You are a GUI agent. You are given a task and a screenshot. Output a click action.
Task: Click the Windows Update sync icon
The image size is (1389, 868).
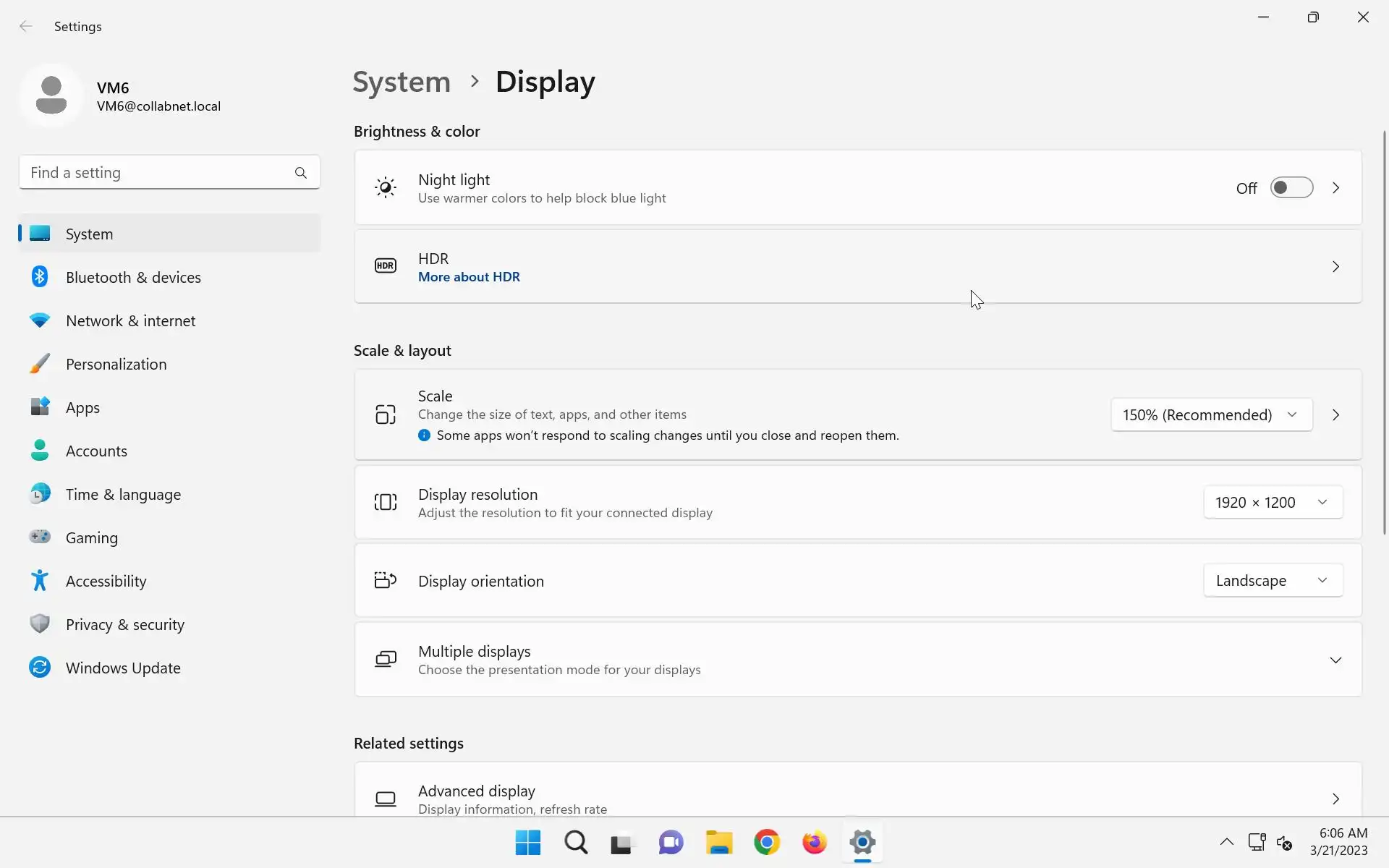point(40,668)
